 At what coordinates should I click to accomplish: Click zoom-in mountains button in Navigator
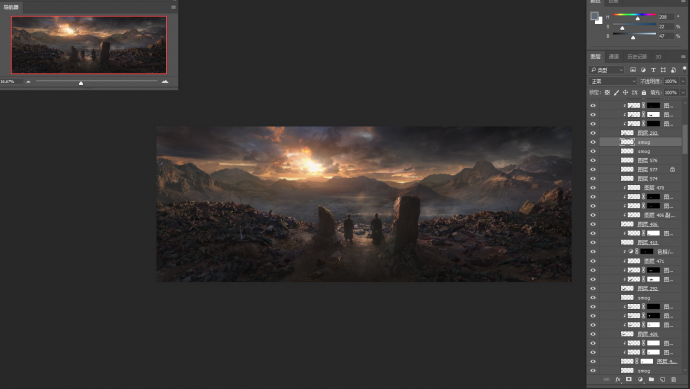click(165, 81)
